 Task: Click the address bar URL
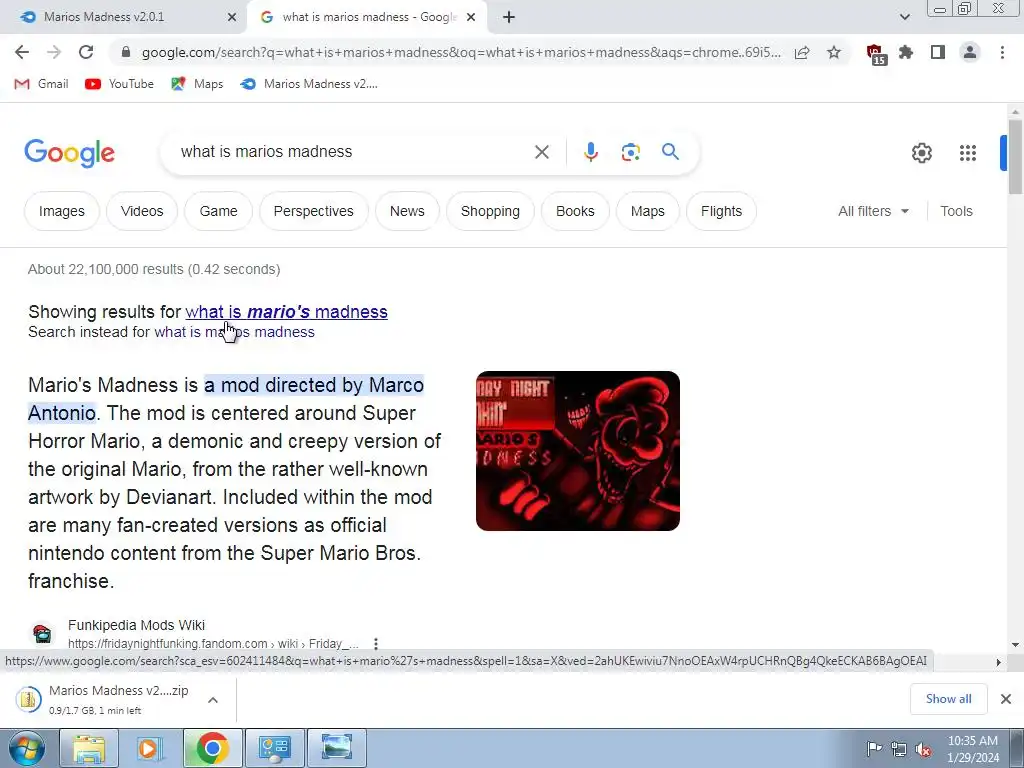pyautogui.click(x=460, y=52)
